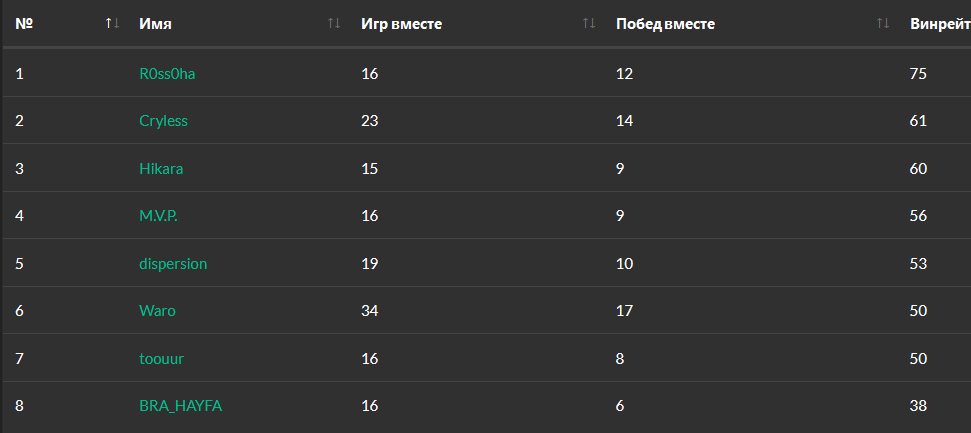Open Waro player link
Image resolution: width=971 pixels, height=433 pixels.
click(x=157, y=310)
